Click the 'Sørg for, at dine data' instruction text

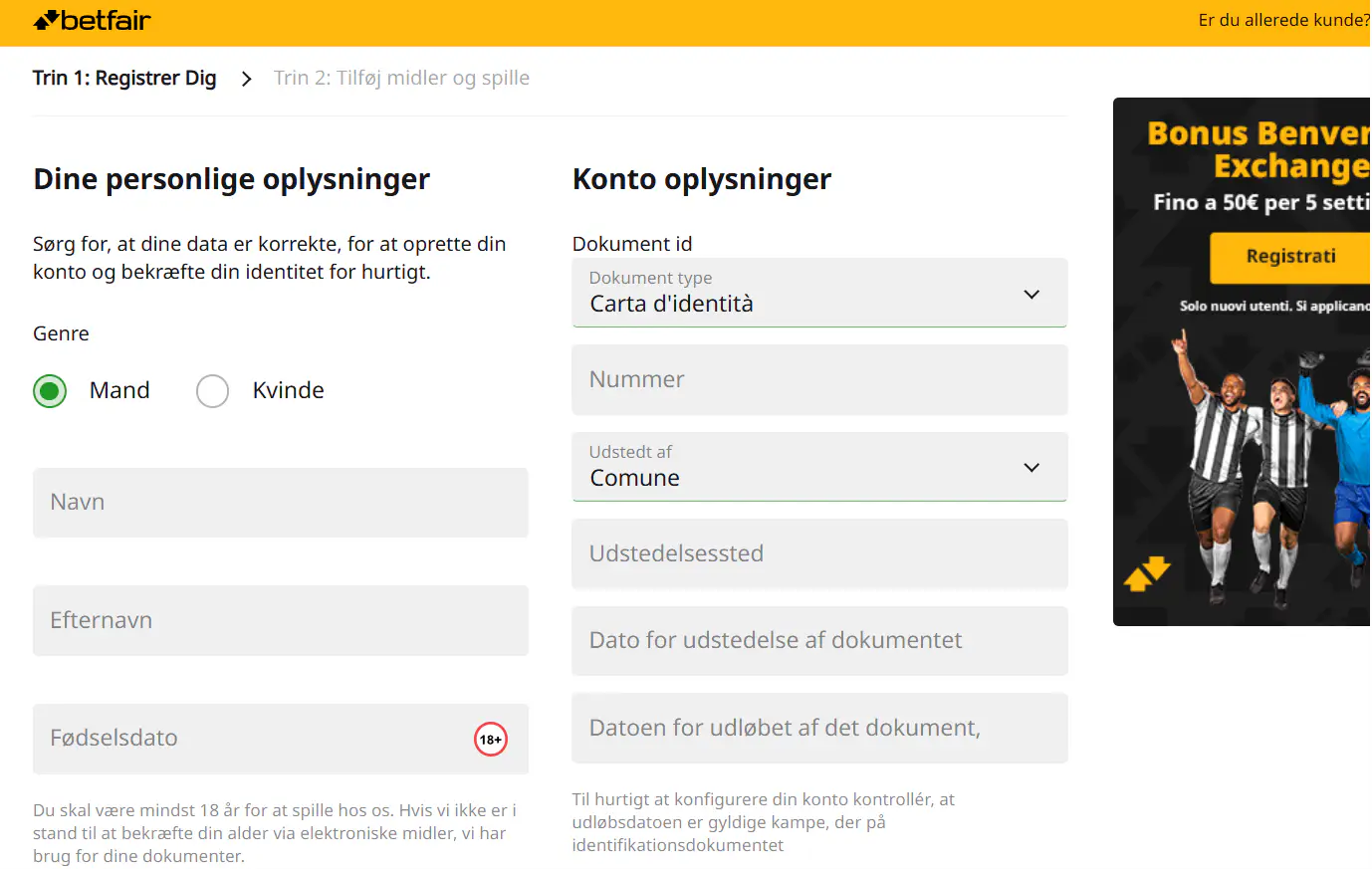[x=270, y=258]
